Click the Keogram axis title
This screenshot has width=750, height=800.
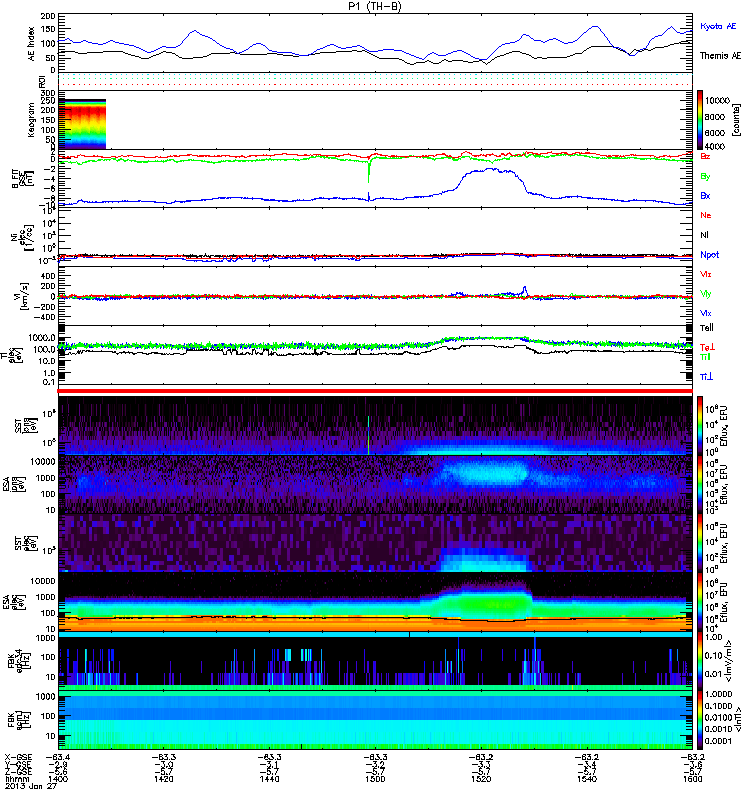[32, 120]
